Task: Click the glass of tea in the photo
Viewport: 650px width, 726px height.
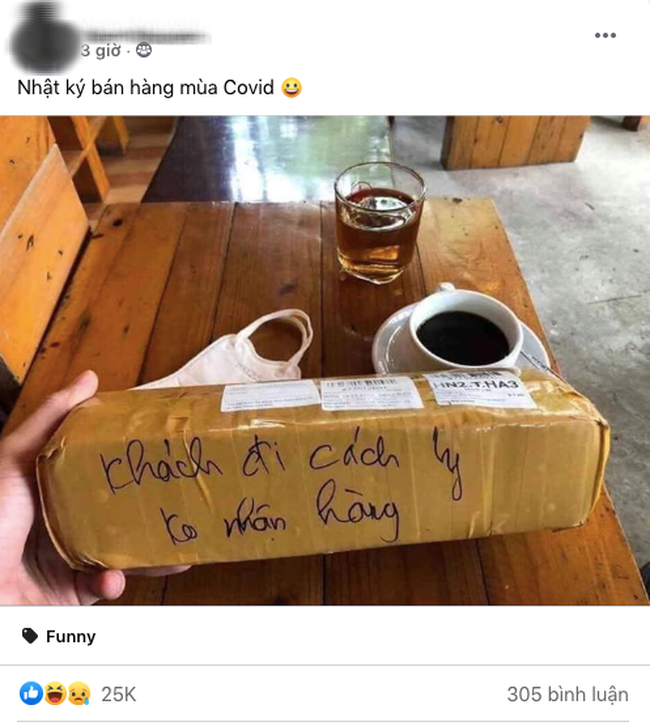Action: pyautogui.click(x=379, y=223)
